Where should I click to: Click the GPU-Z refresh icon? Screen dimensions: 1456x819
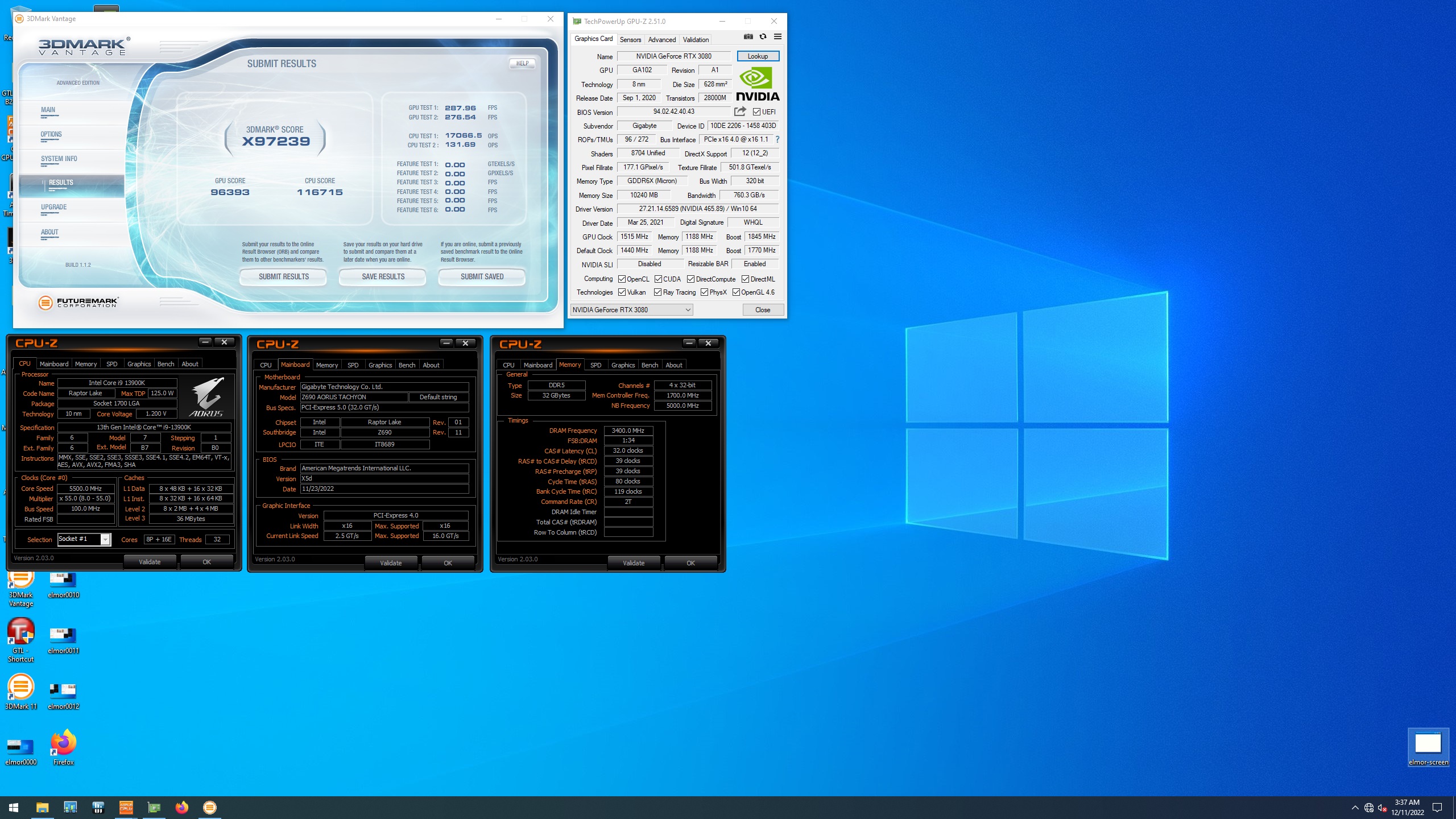click(x=763, y=37)
